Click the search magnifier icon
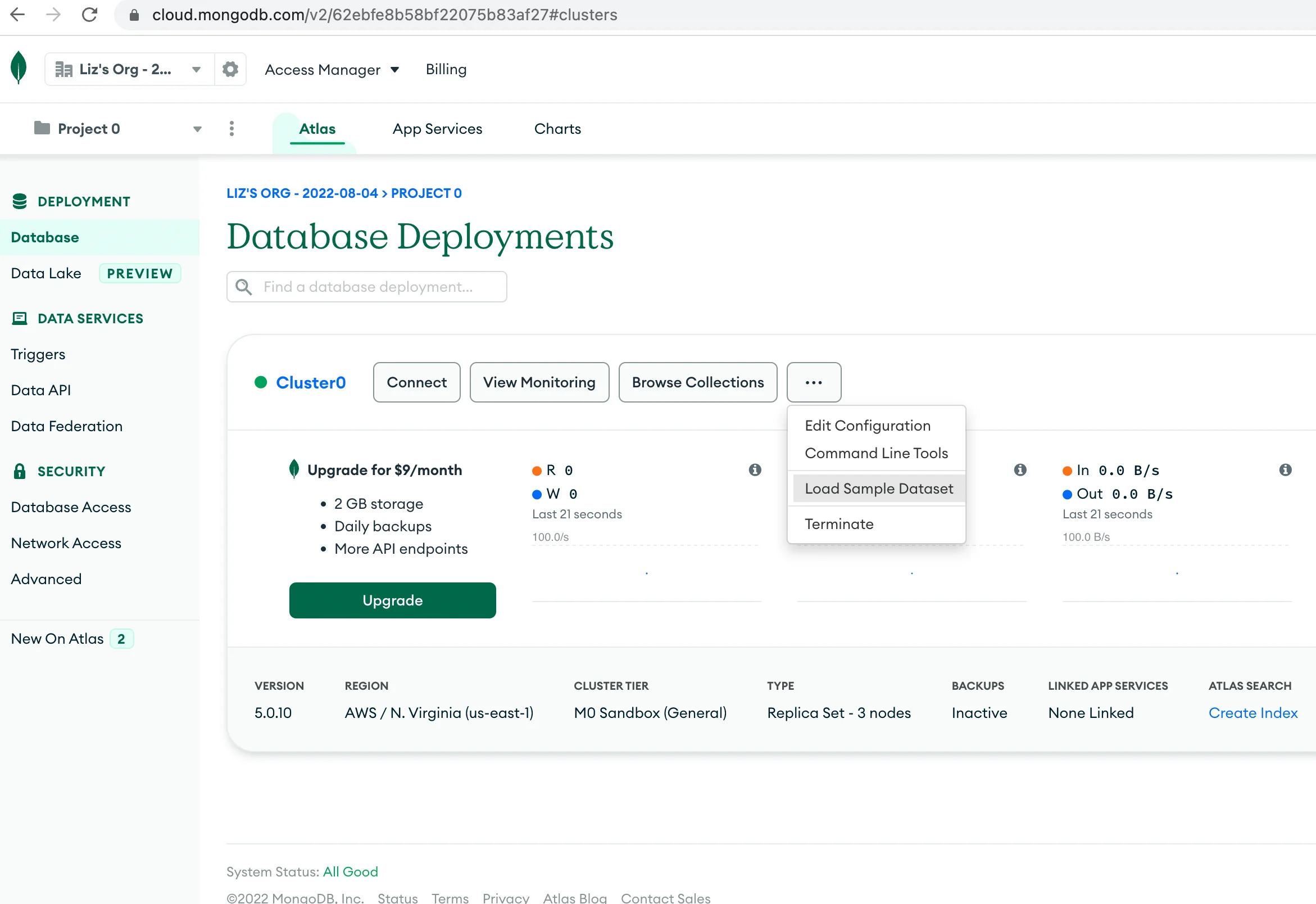 tap(243, 287)
